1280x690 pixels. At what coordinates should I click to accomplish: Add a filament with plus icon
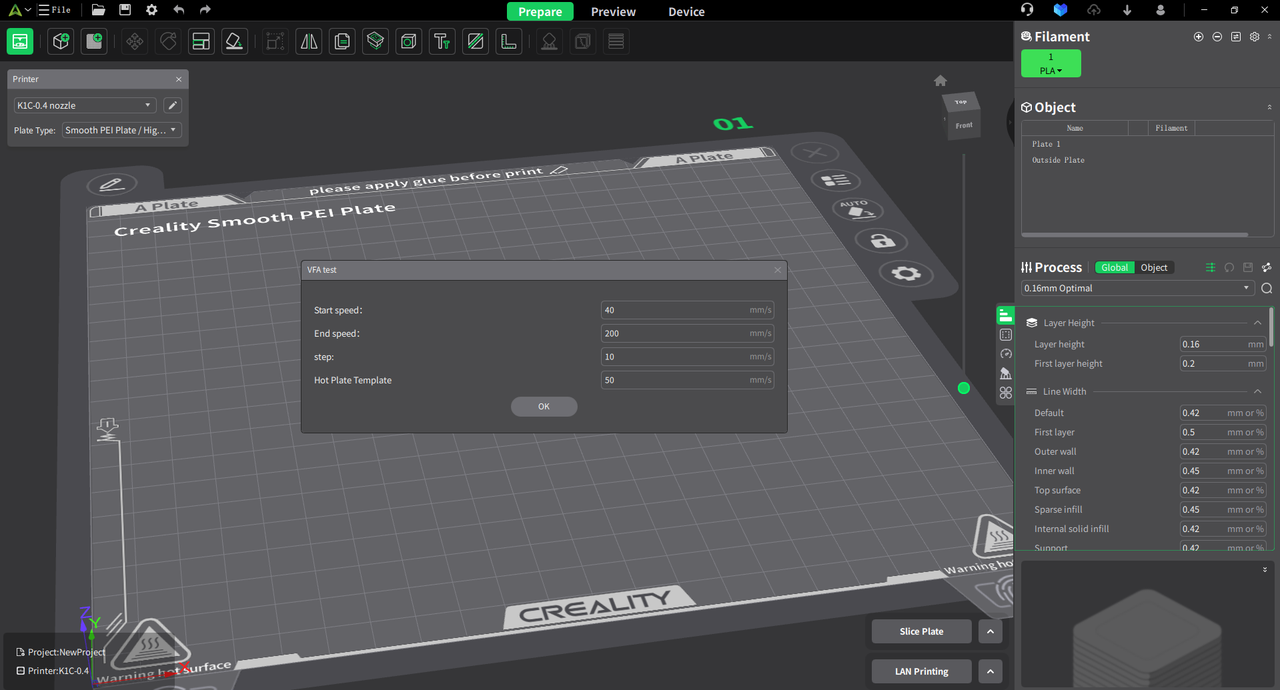click(1199, 37)
